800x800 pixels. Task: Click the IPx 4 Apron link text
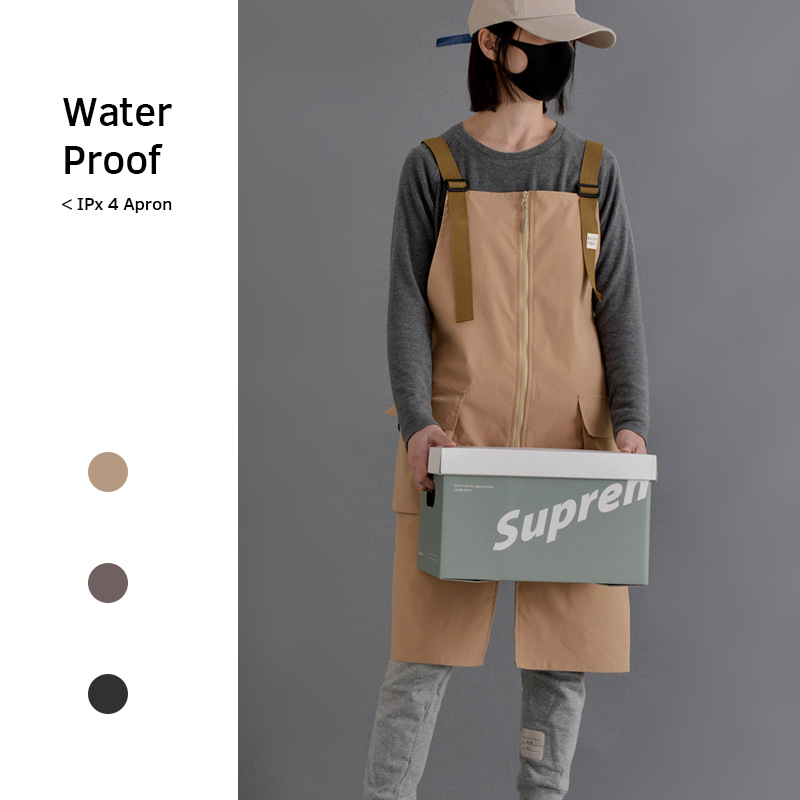(x=124, y=205)
